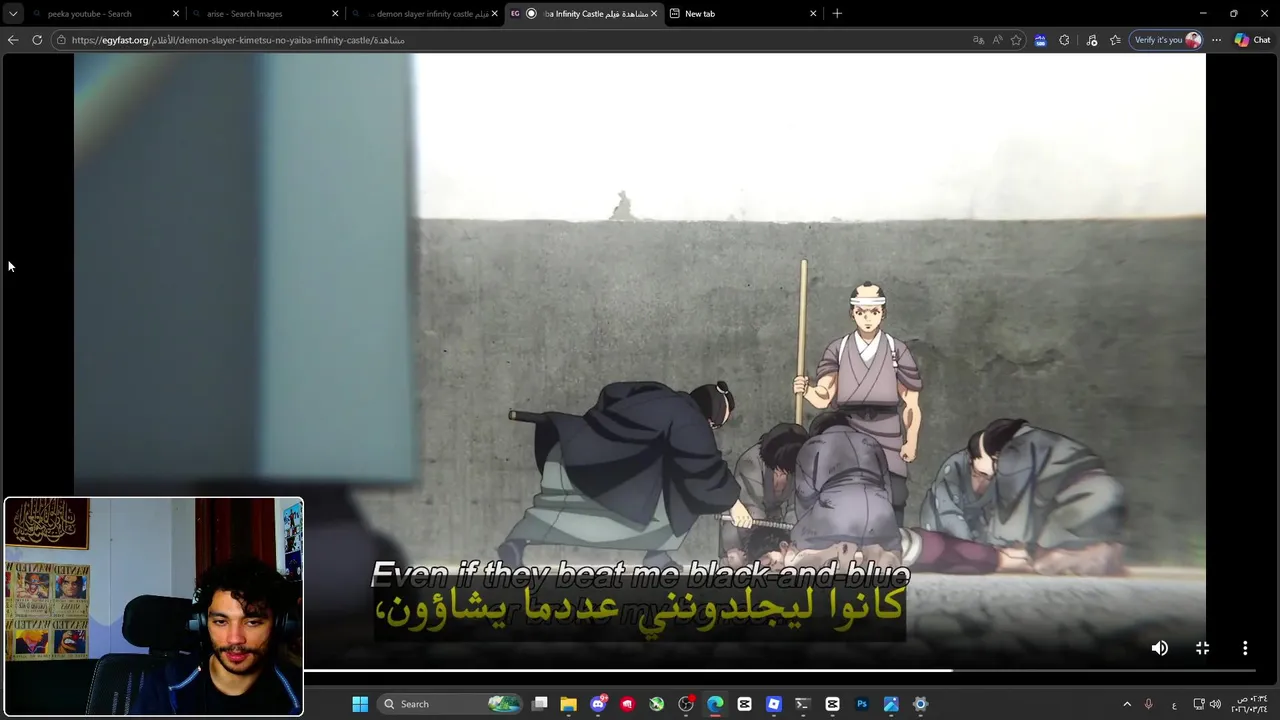Close the 'peeka youtube - Search' tab
This screenshot has height=720, width=1280.
pyautogui.click(x=176, y=14)
